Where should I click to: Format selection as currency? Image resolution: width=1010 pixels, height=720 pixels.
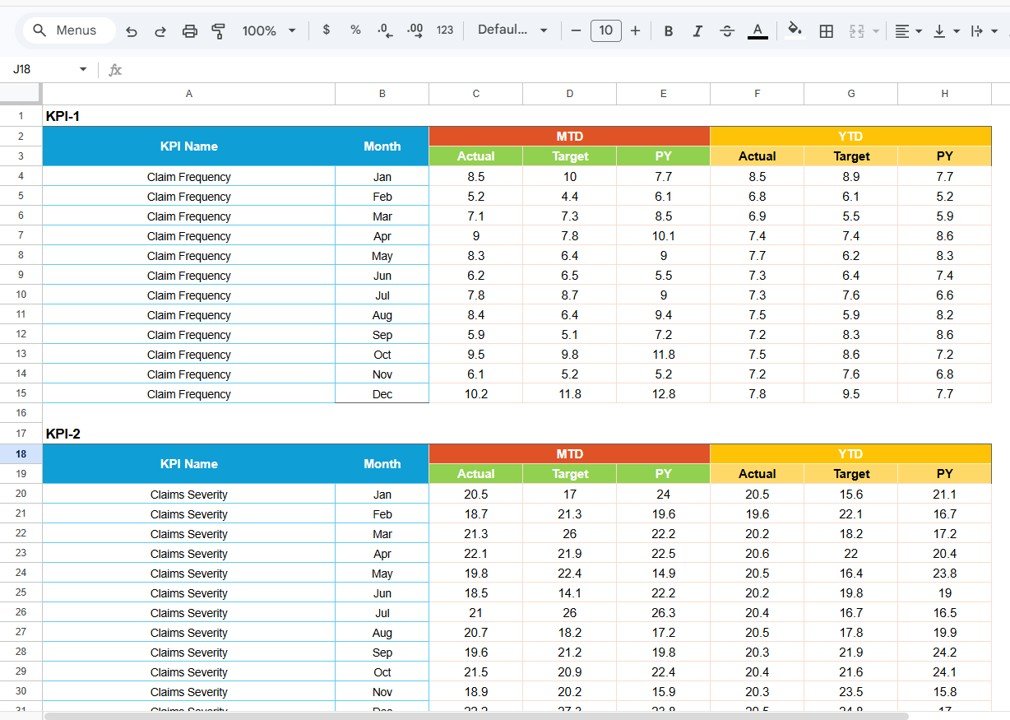point(326,30)
